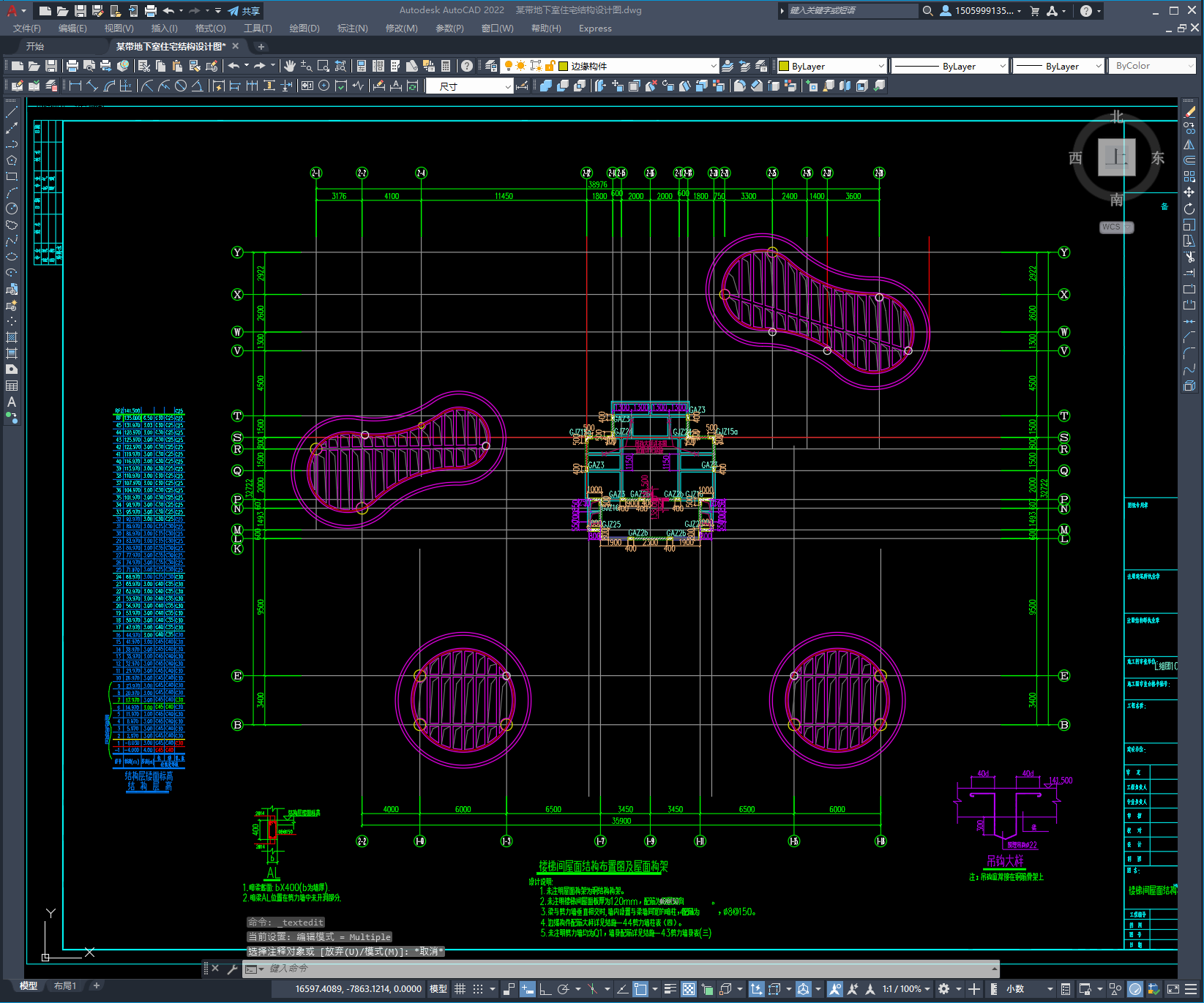1204x1003 pixels.
Task: Toggle object snap in status bar
Action: pyautogui.click(x=640, y=989)
